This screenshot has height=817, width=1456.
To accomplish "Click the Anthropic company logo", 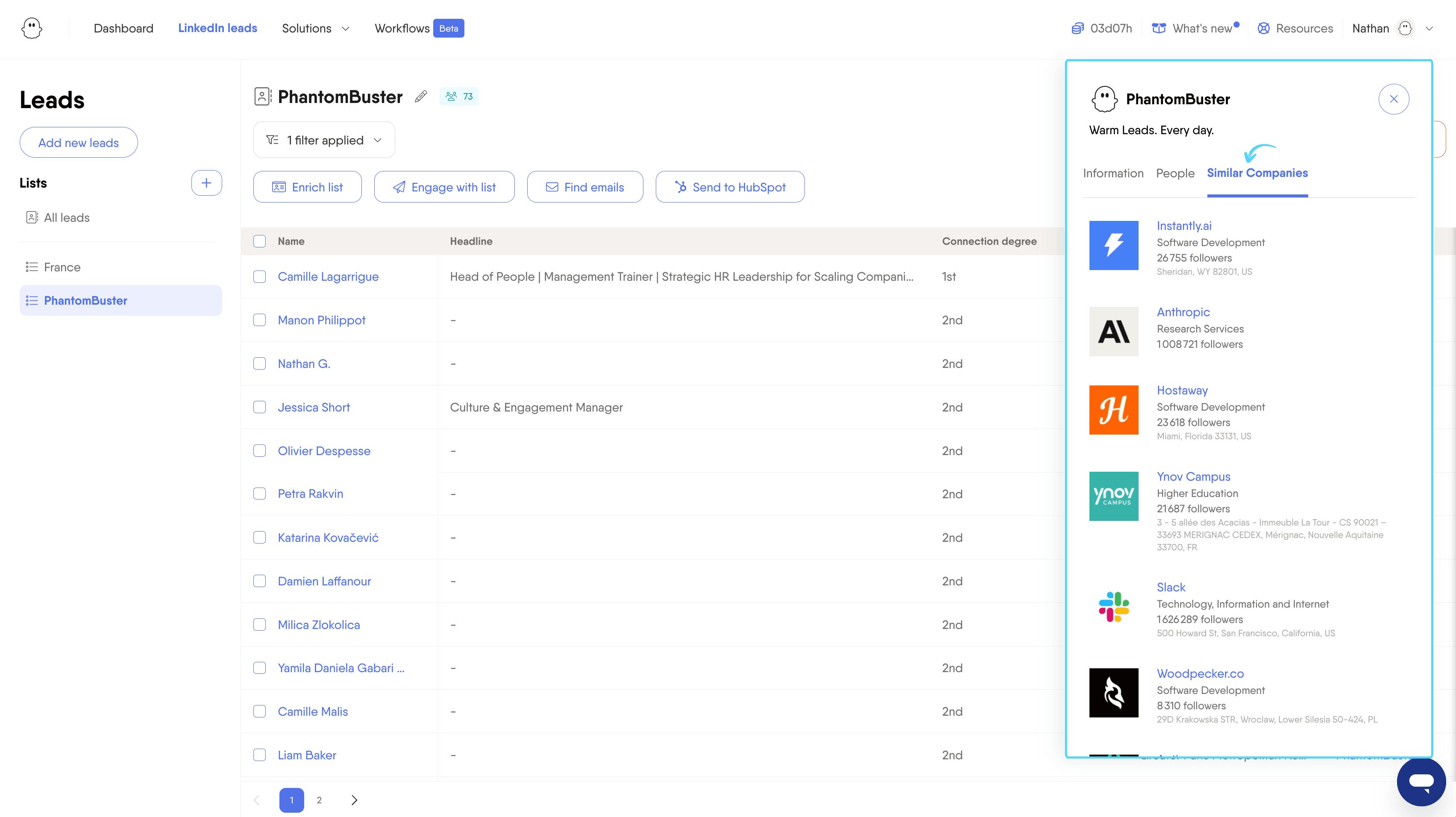I will coord(1113,331).
